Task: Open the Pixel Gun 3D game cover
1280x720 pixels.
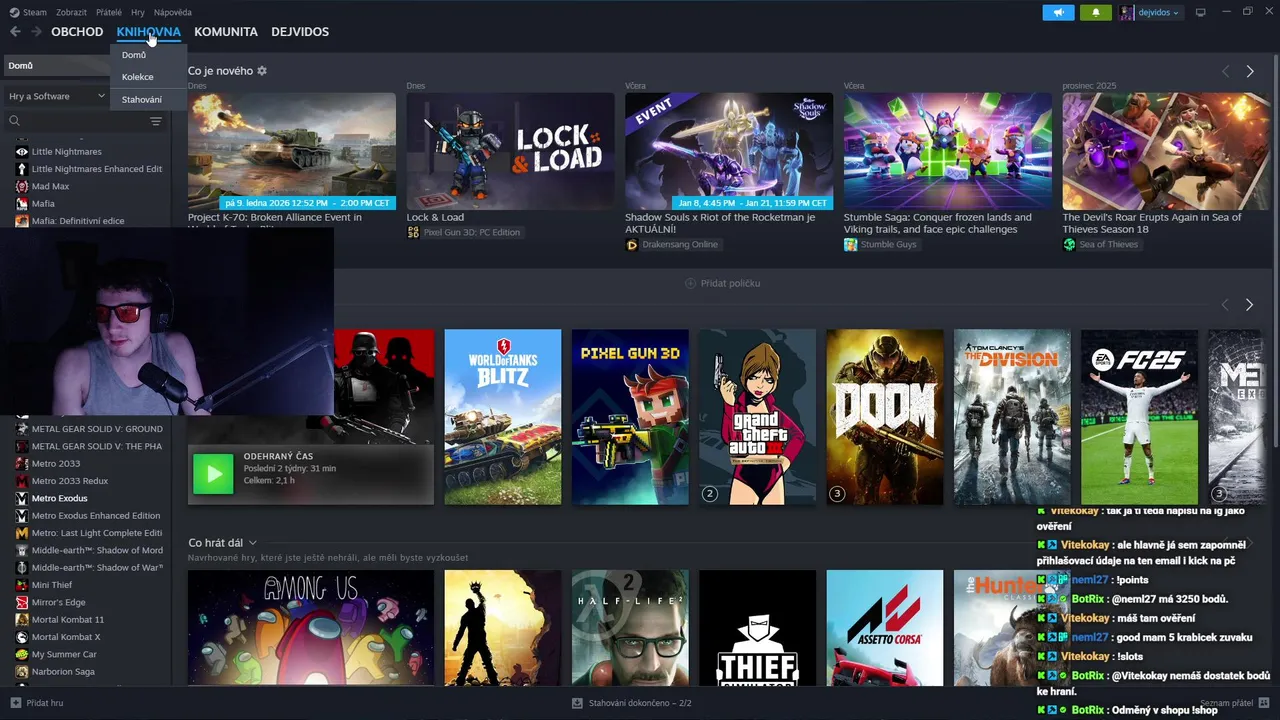Action: coord(630,417)
